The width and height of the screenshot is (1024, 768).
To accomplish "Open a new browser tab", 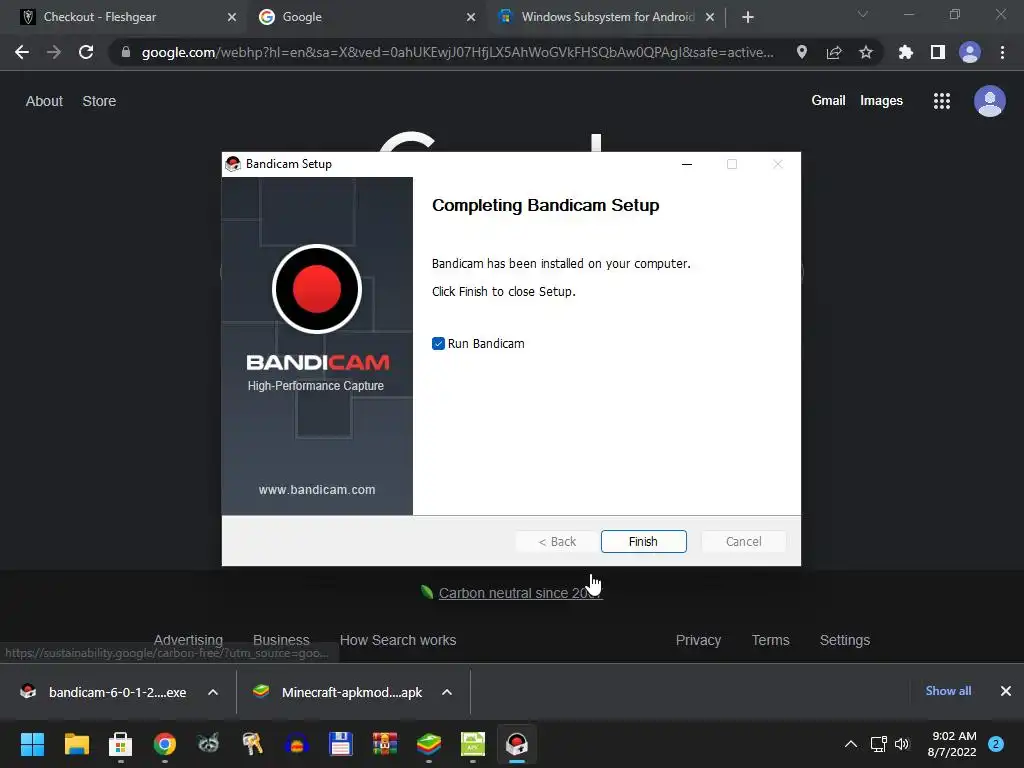I will pyautogui.click(x=748, y=17).
